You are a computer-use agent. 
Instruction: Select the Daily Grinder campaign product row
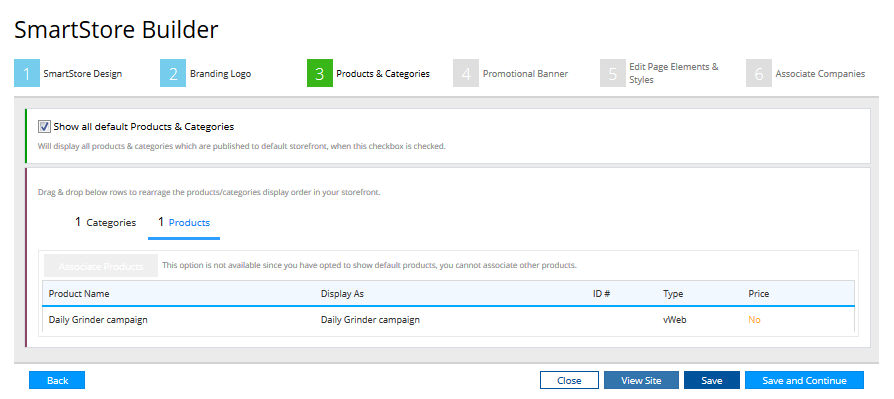point(448,320)
